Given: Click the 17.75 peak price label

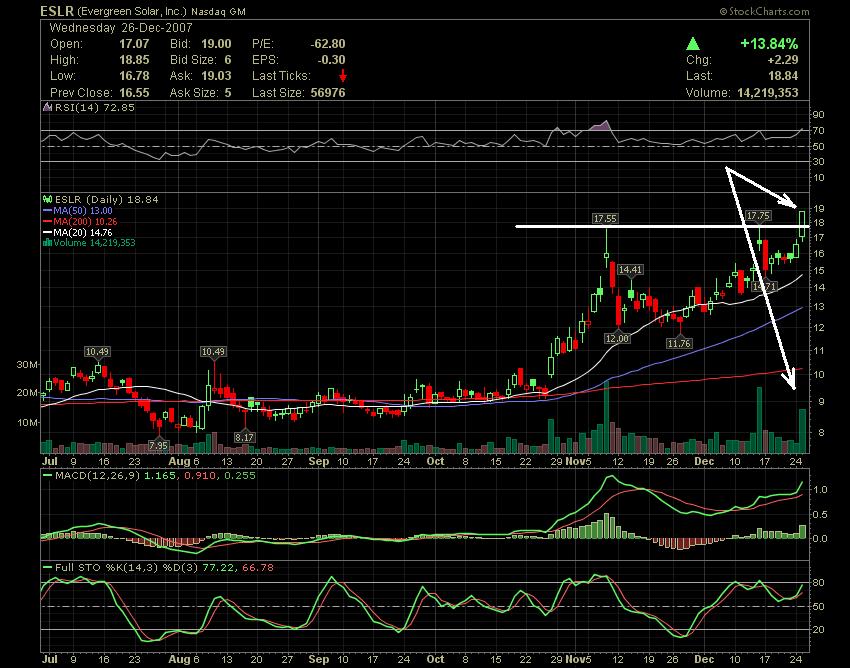Looking at the screenshot, I should click(x=758, y=216).
